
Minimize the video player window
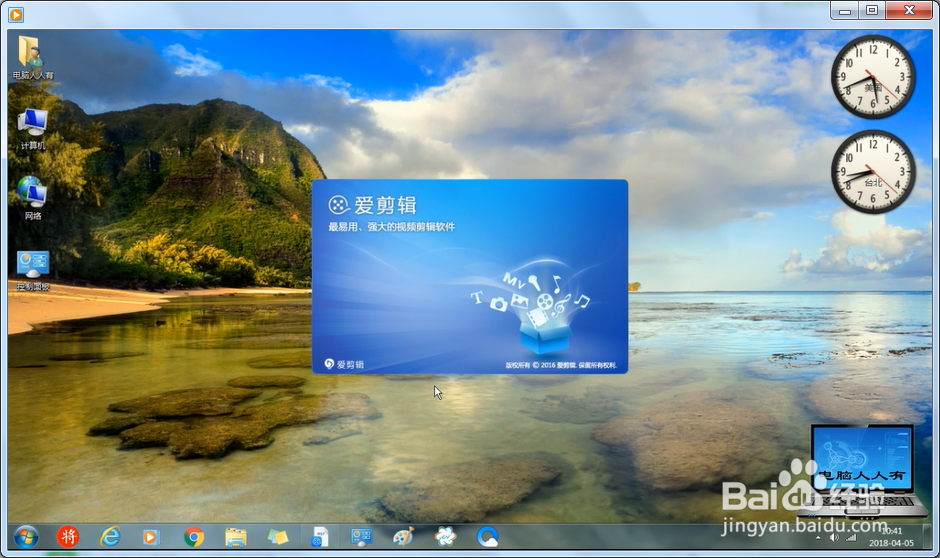pos(845,10)
